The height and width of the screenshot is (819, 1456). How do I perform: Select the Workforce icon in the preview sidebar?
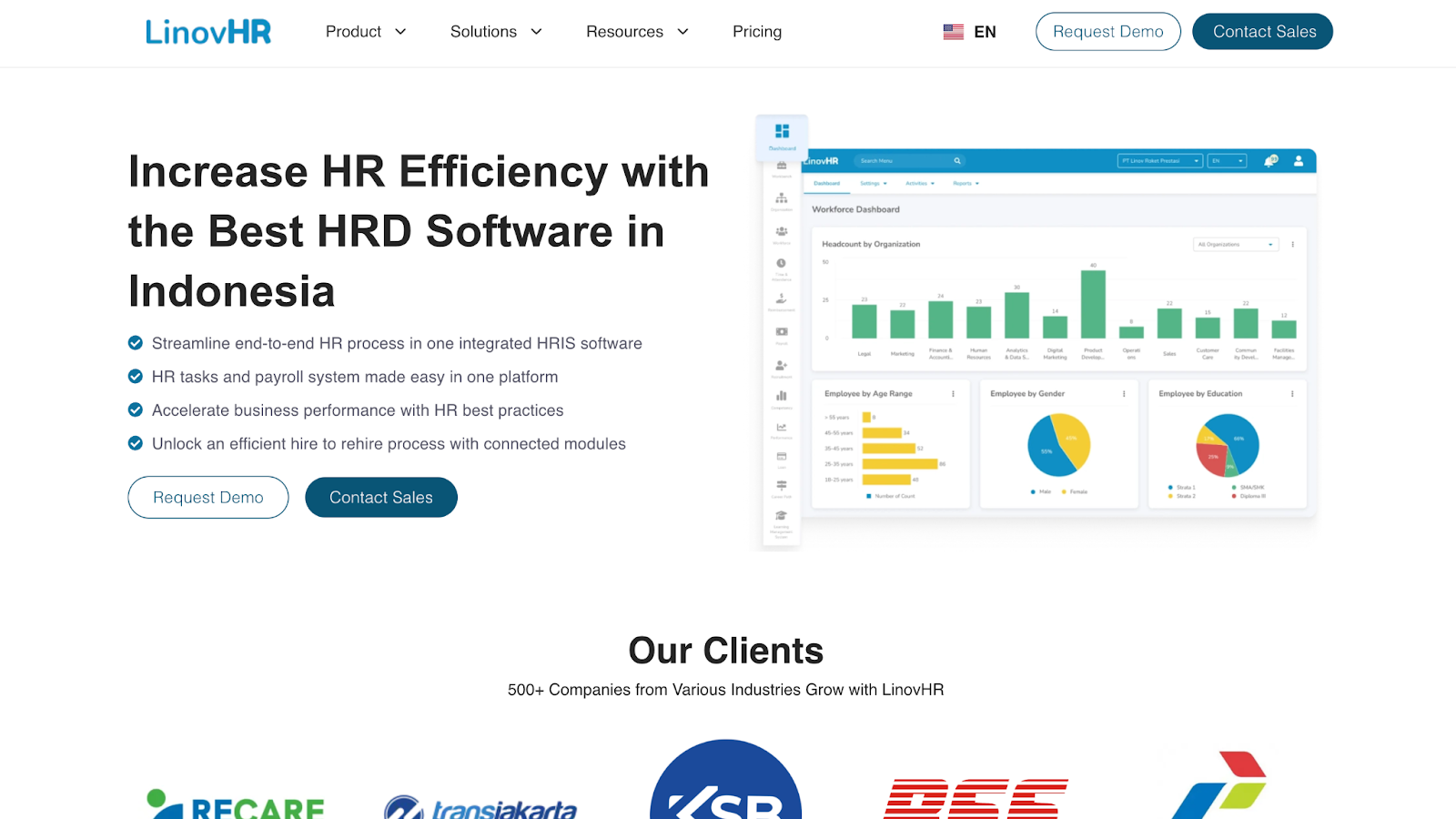(782, 231)
